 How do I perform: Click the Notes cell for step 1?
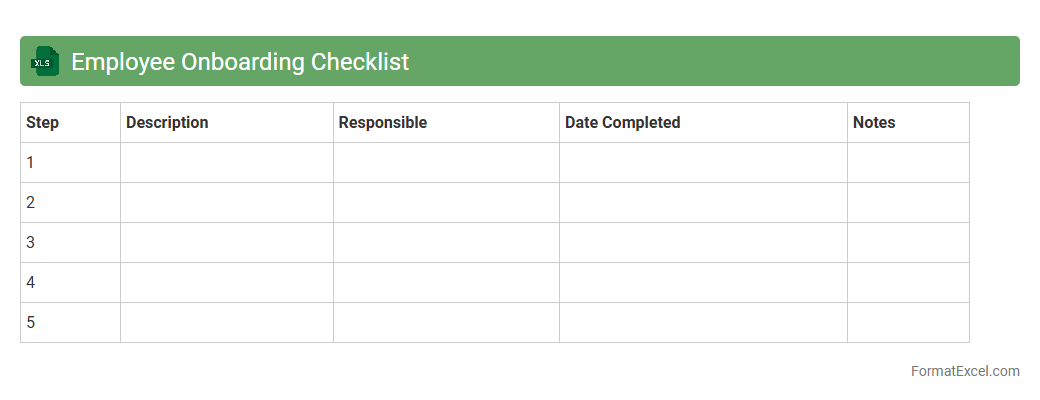(x=908, y=163)
